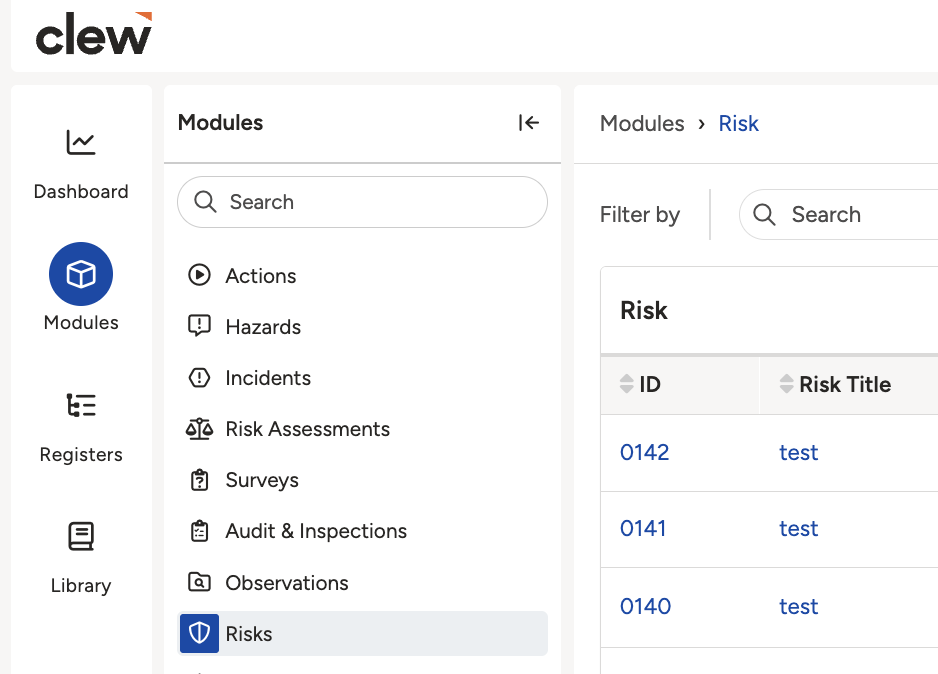Focus the Risk list search field
Viewport: 938px width, 674px height.
[x=839, y=214]
